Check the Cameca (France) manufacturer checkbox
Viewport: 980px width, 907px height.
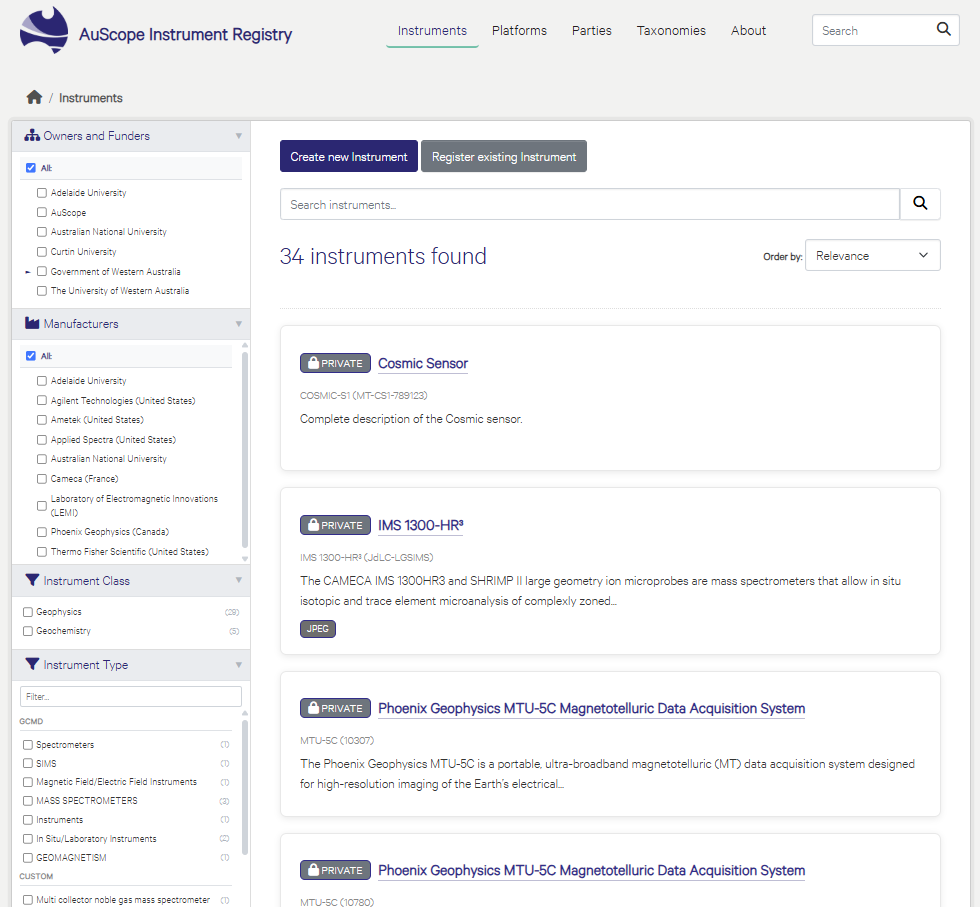tap(42, 479)
